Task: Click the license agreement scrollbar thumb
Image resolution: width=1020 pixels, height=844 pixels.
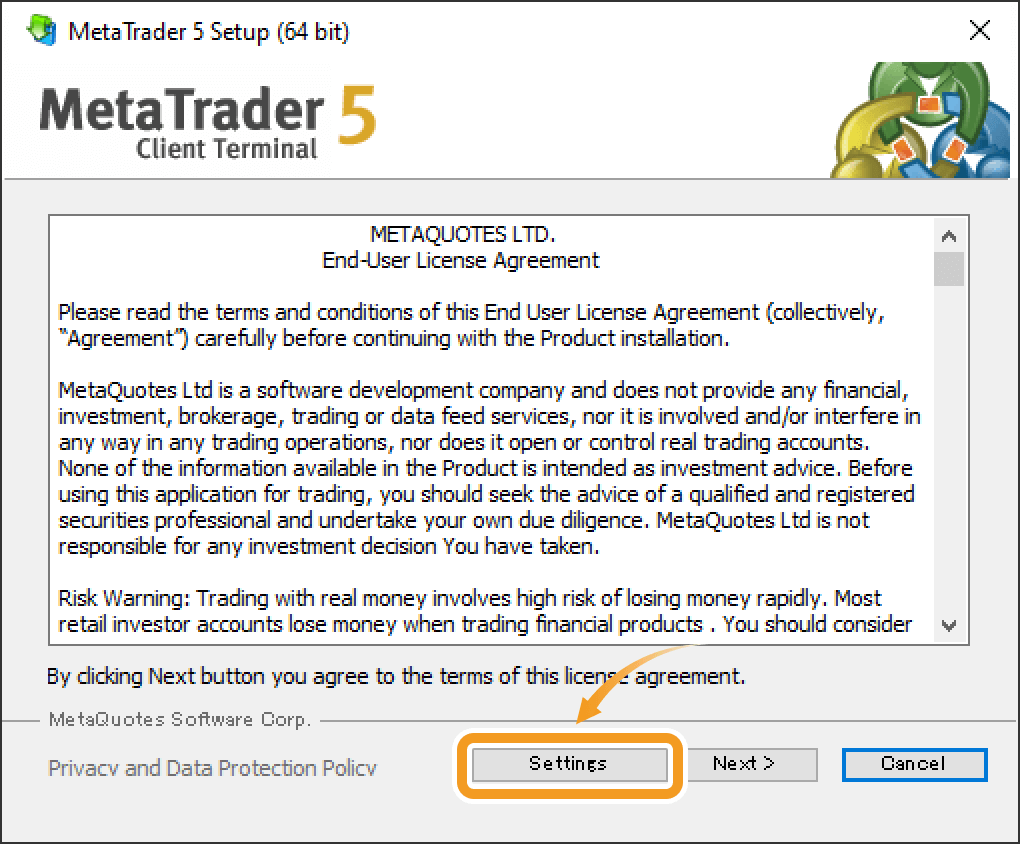Action: [x=949, y=269]
